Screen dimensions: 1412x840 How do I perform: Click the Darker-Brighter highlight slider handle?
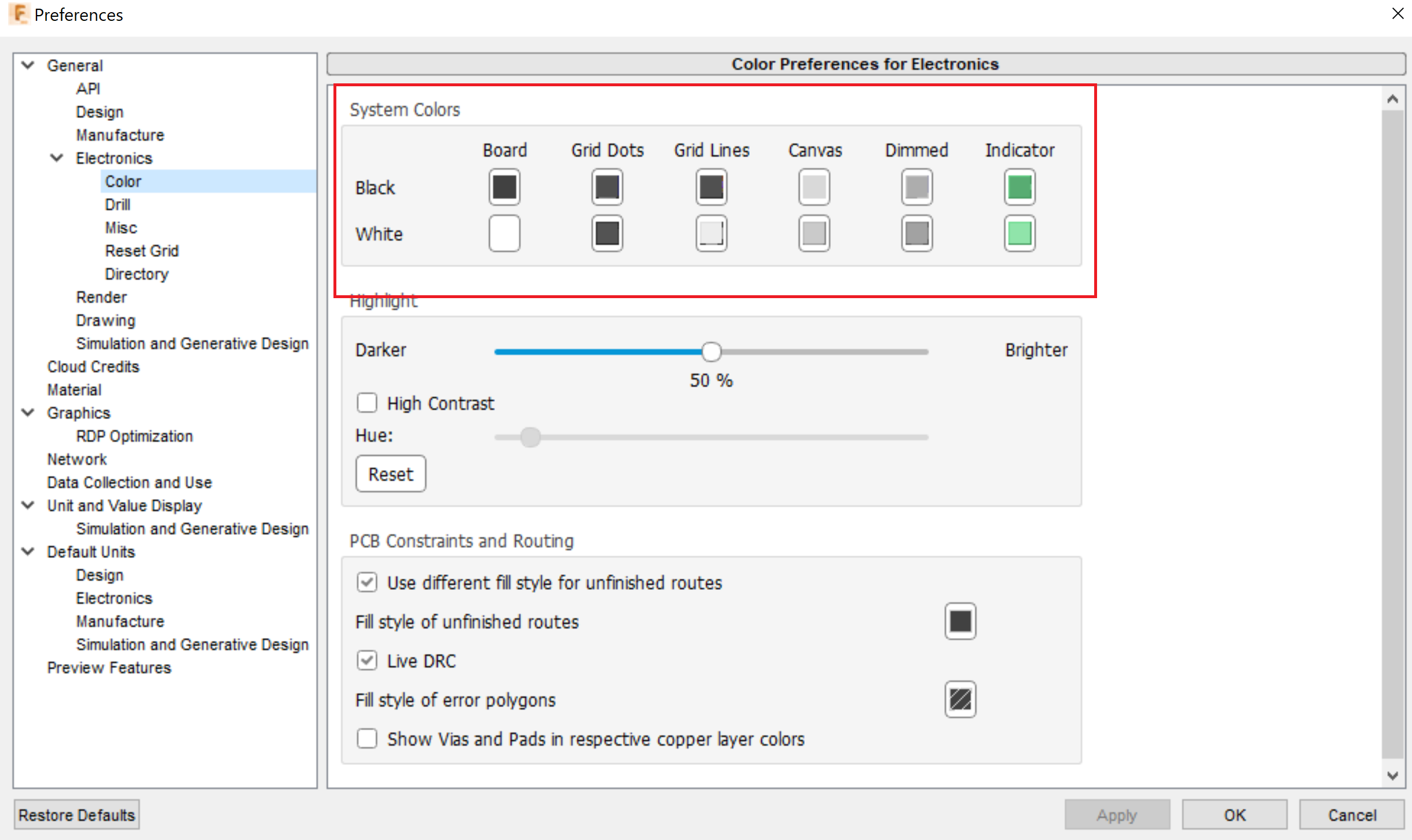point(711,351)
